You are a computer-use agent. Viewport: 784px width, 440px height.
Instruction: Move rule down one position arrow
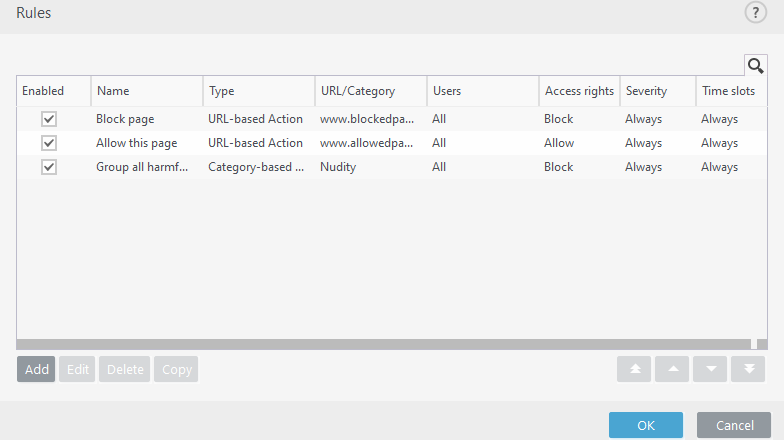pos(710,369)
